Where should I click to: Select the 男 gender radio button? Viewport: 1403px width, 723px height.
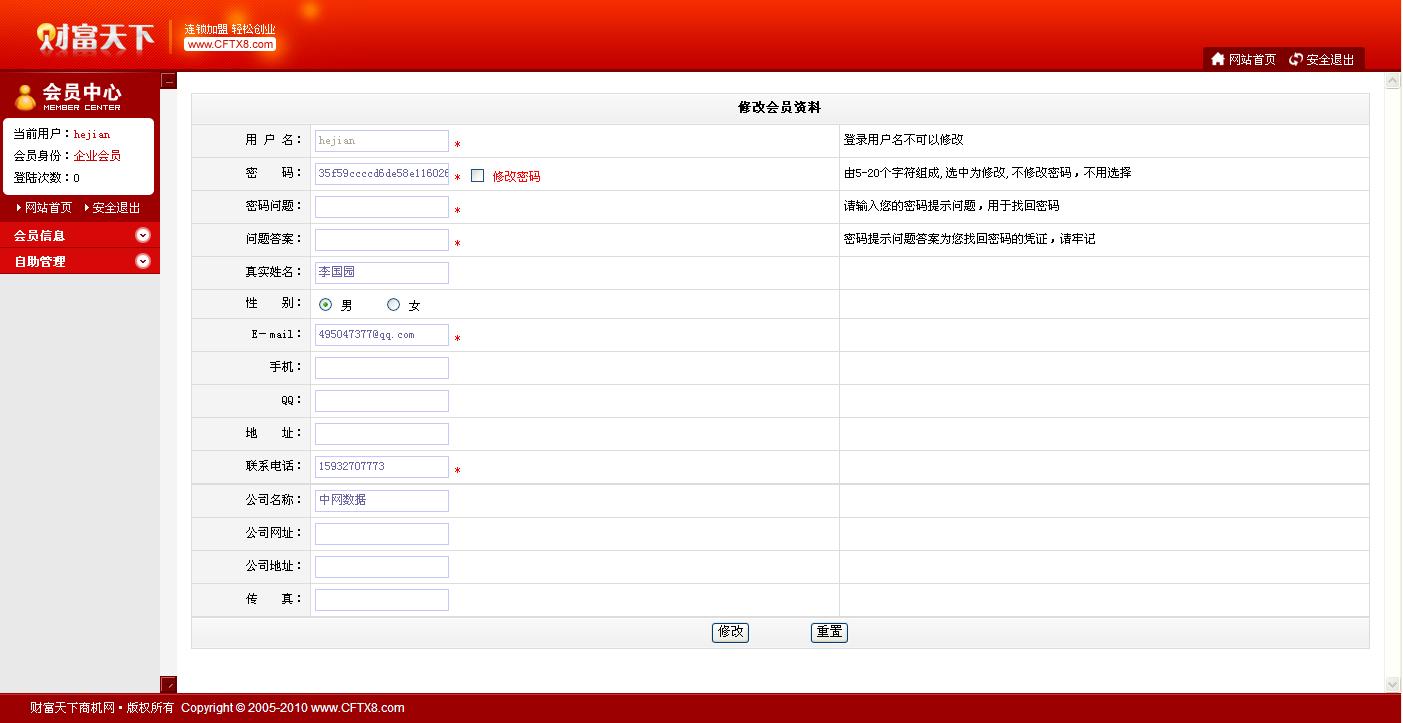click(x=325, y=305)
